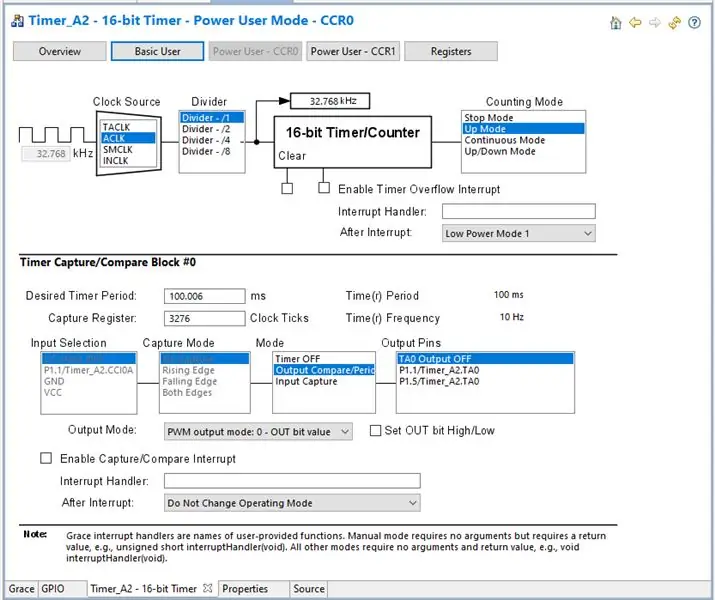715x600 pixels.
Task: Select Up/Down Mode counting mode
Action: coord(523,151)
